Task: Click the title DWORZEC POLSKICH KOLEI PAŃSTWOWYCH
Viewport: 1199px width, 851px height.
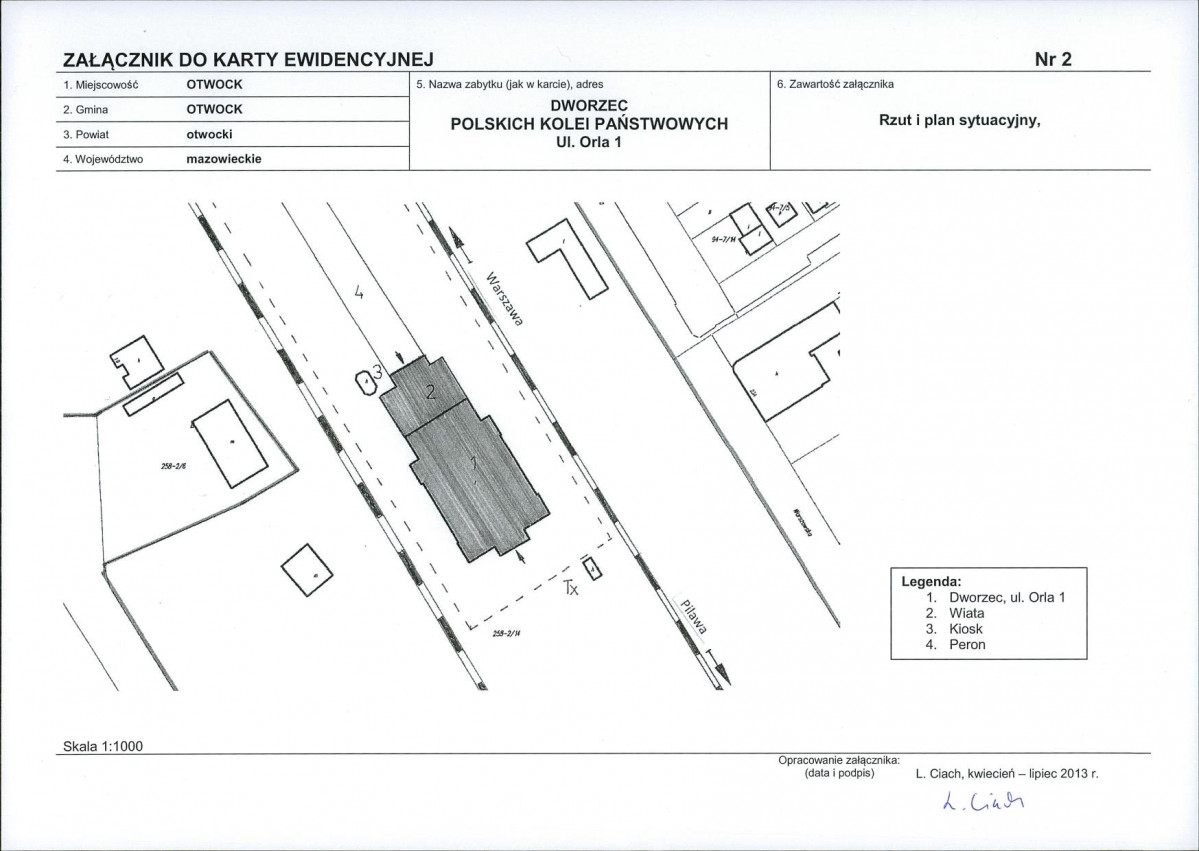Action: coord(589,115)
